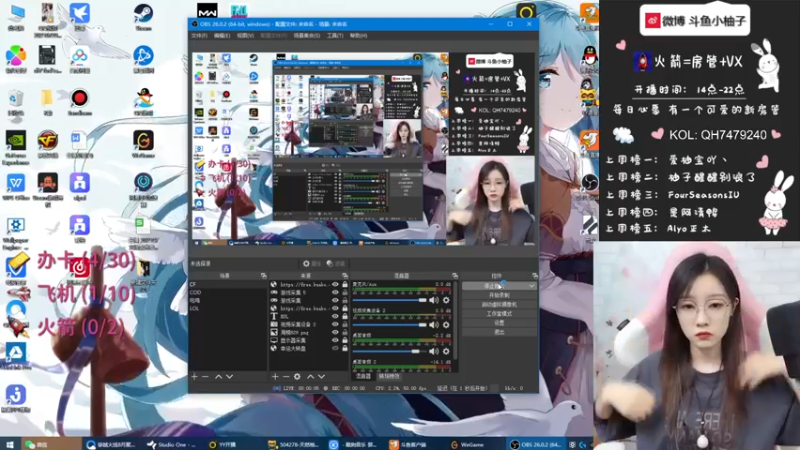Open the Steam desktop shortcut
The image size is (800, 450).
point(143,16)
